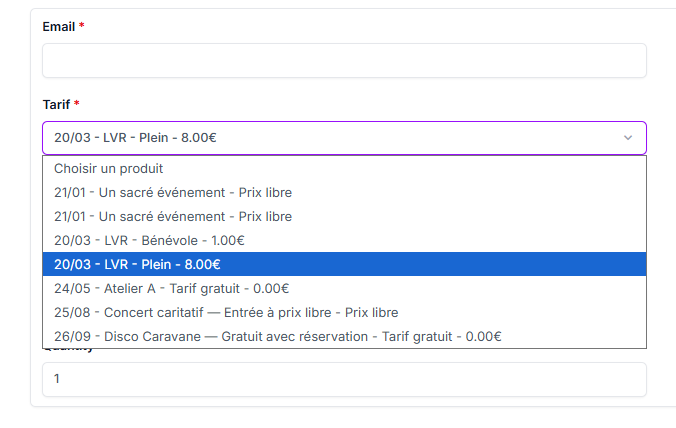
Task: Click the 'Tarif' field label
Action: [56, 104]
